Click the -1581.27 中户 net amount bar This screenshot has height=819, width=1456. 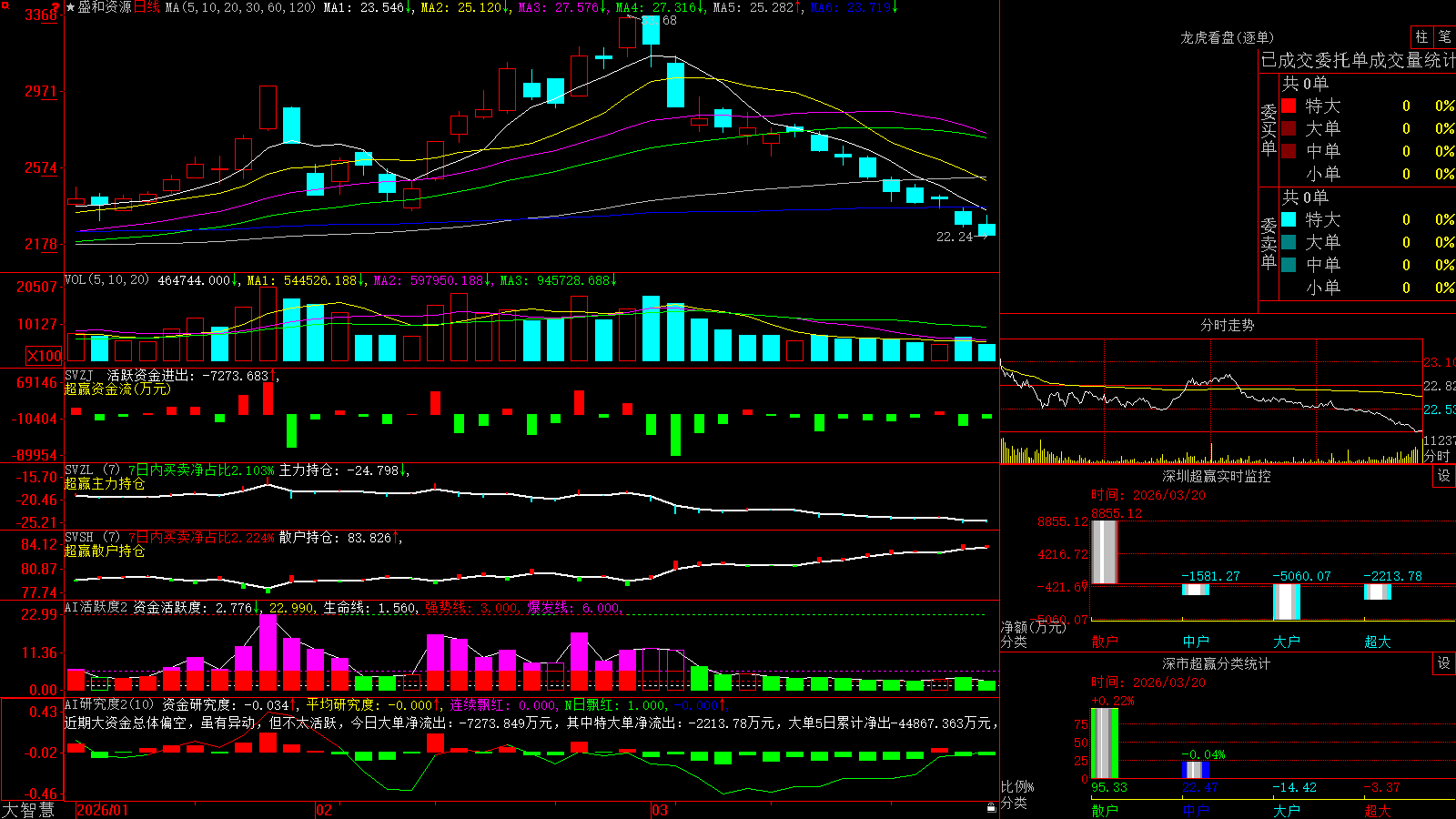click(1196, 590)
